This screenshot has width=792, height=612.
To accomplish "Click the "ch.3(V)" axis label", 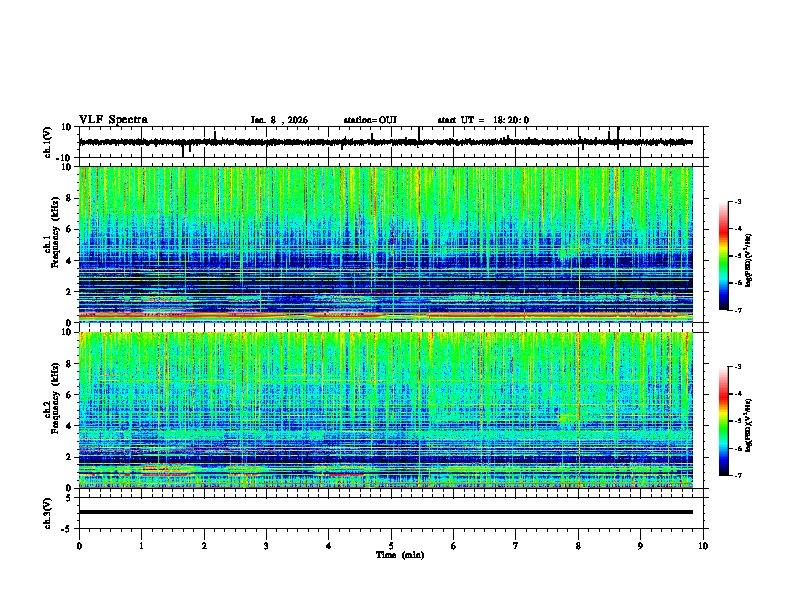I will (48, 513).
